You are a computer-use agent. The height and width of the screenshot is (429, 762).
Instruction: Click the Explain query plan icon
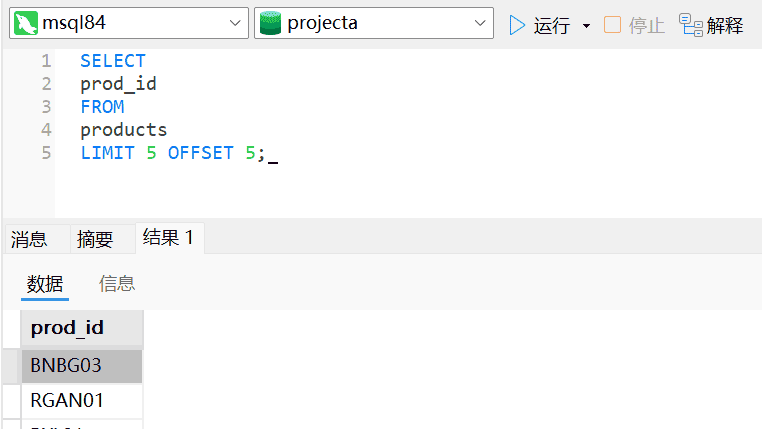[690, 24]
